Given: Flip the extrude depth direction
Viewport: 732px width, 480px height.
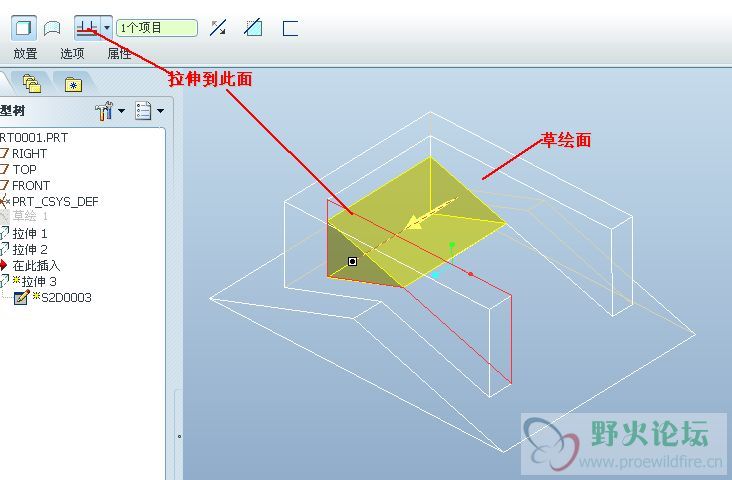Looking at the screenshot, I should 218,28.
